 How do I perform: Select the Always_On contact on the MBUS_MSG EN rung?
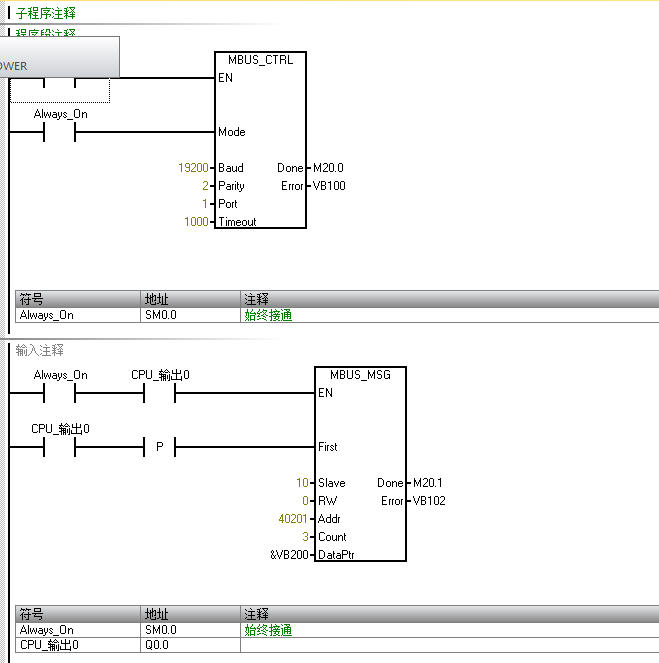60,393
